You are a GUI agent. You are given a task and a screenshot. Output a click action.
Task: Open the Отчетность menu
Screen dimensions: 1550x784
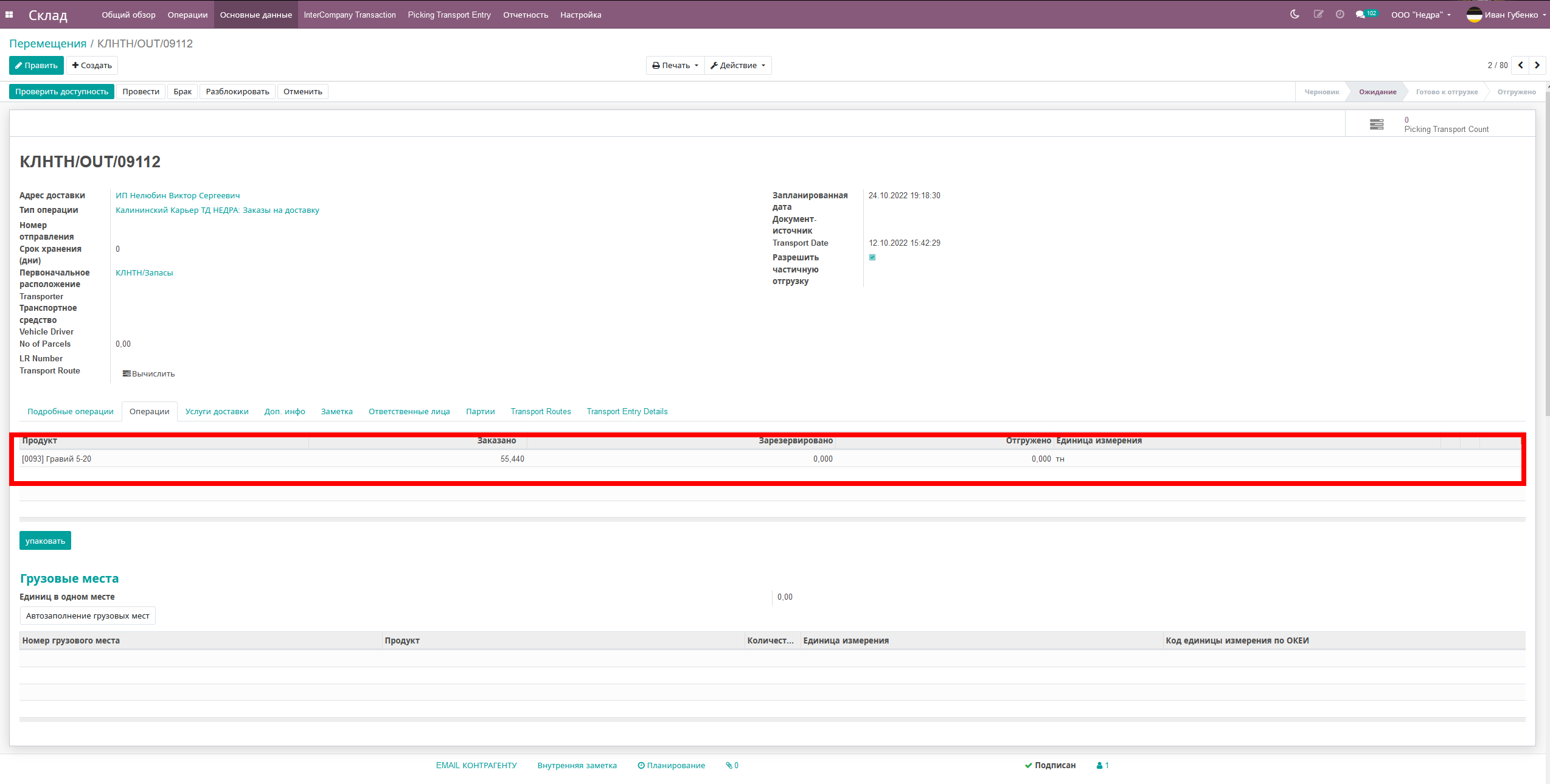point(525,14)
